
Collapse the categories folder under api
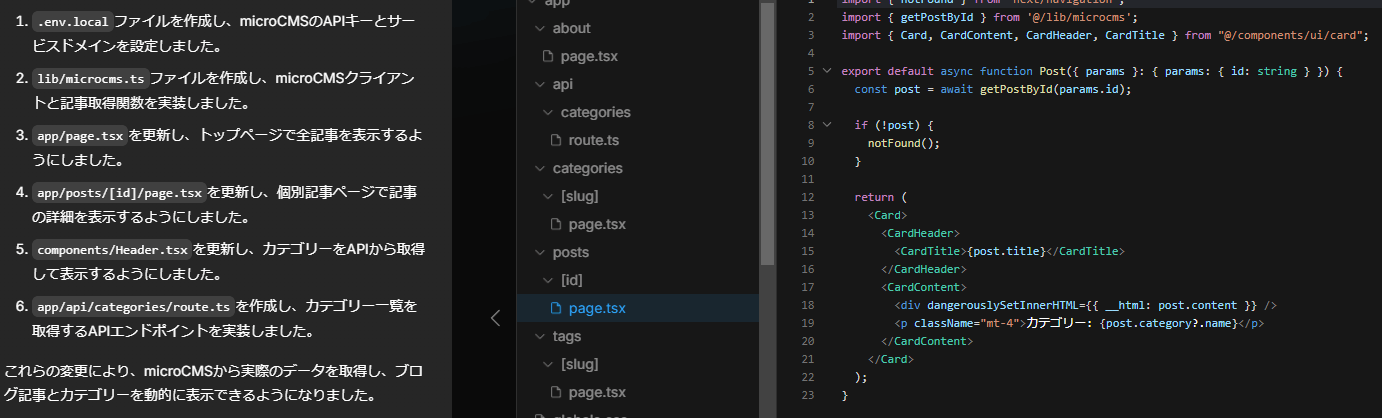[548, 112]
